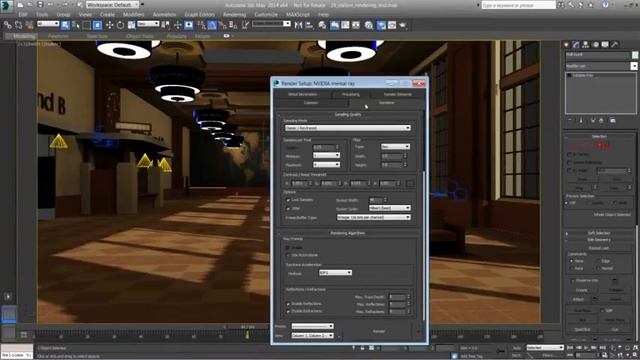640x360 pixels.
Task: Toggle Angle Snap in main toolbar
Action: click(x=212, y=25)
